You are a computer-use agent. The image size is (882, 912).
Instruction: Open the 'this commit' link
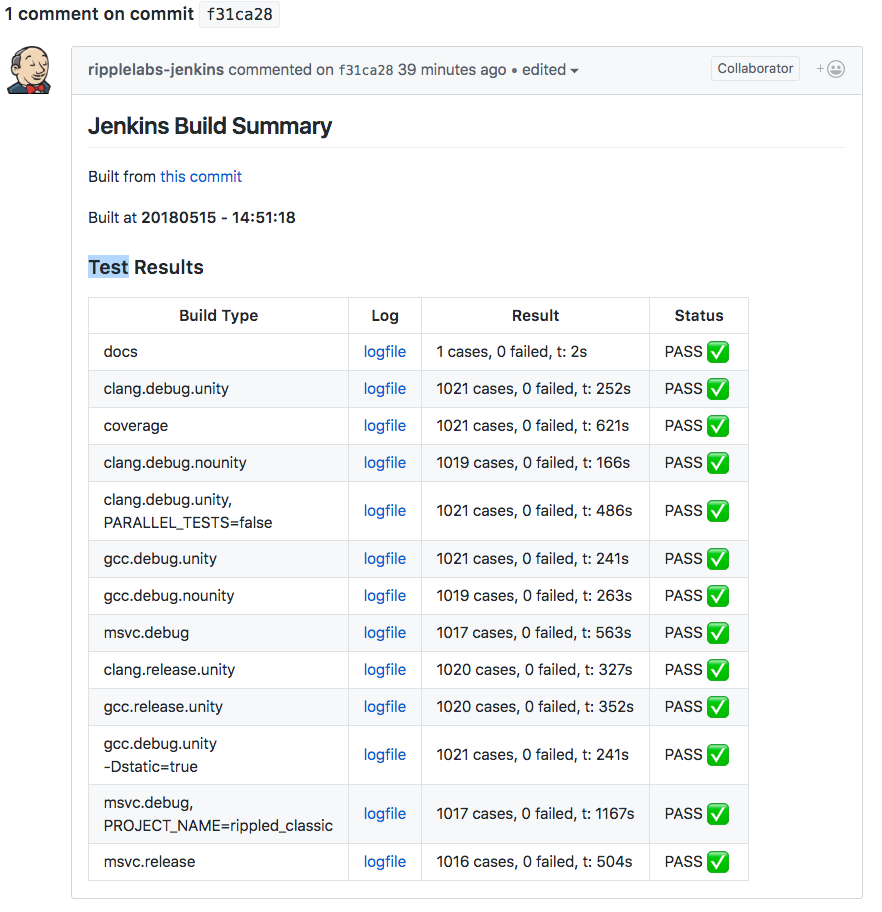point(201,177)
